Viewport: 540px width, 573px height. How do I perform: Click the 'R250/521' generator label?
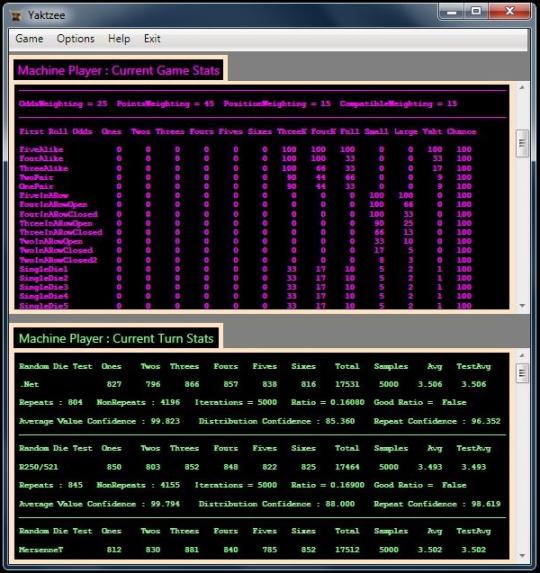(x=38, y=467)
